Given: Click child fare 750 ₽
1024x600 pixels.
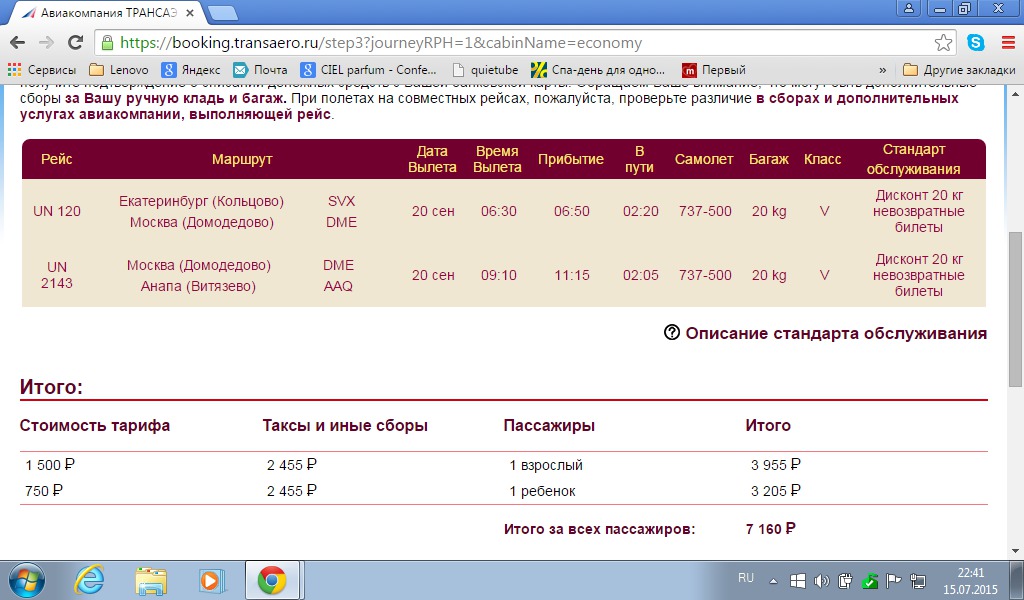Looking at the screenshot, I should 44,491.
